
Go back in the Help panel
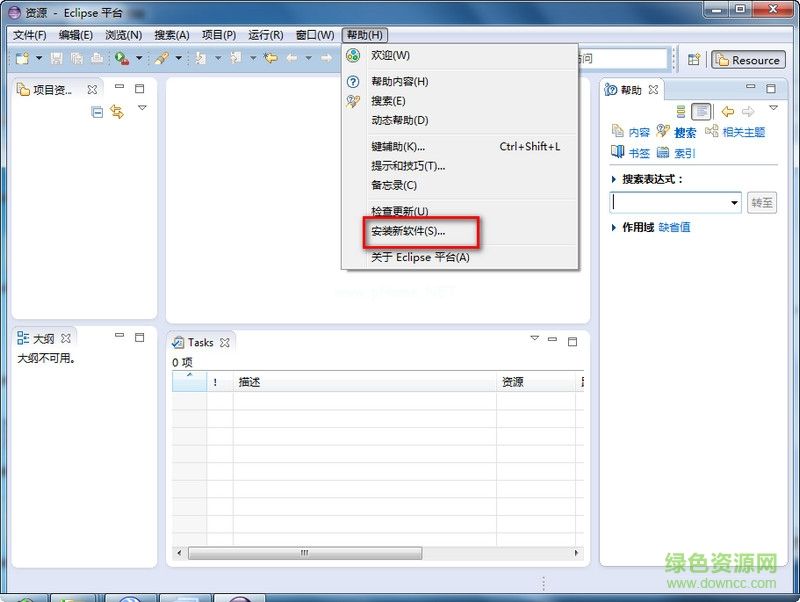coord(728,111)
